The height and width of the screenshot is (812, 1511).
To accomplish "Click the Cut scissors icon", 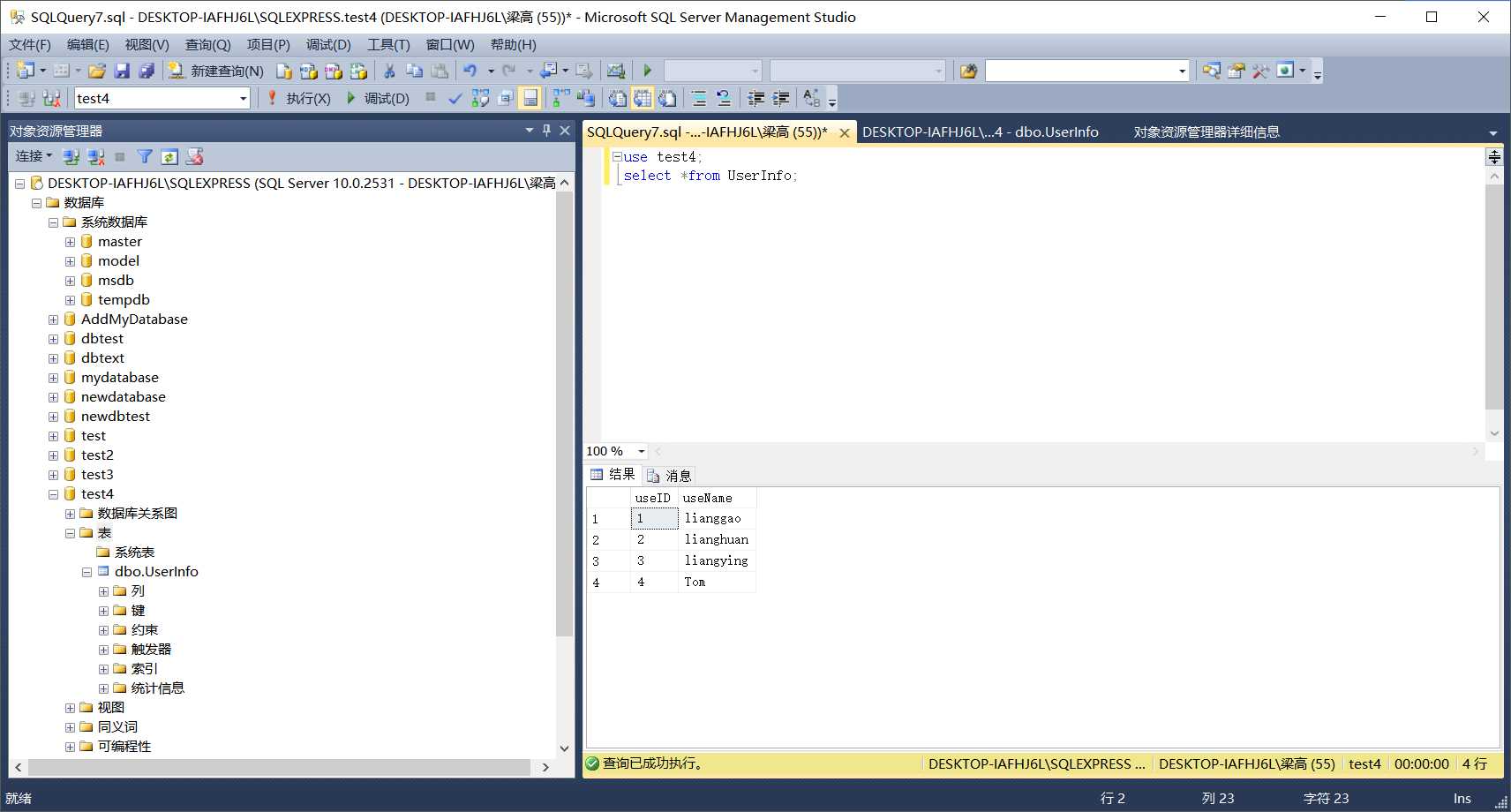I will [x=388, y=71].
